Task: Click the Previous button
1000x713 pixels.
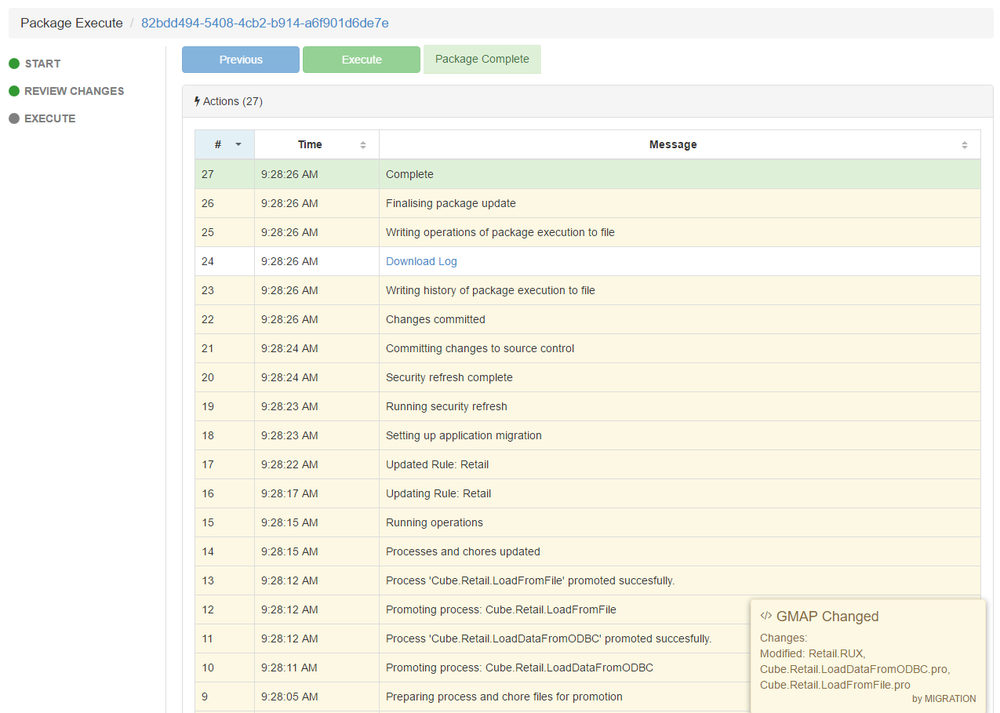Action: click(240, 60)
